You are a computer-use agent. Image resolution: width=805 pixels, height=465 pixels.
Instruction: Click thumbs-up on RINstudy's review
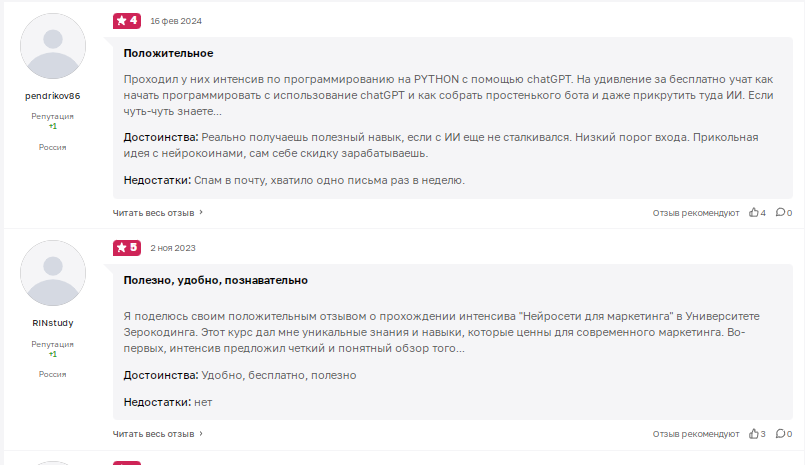click(753, 434)
